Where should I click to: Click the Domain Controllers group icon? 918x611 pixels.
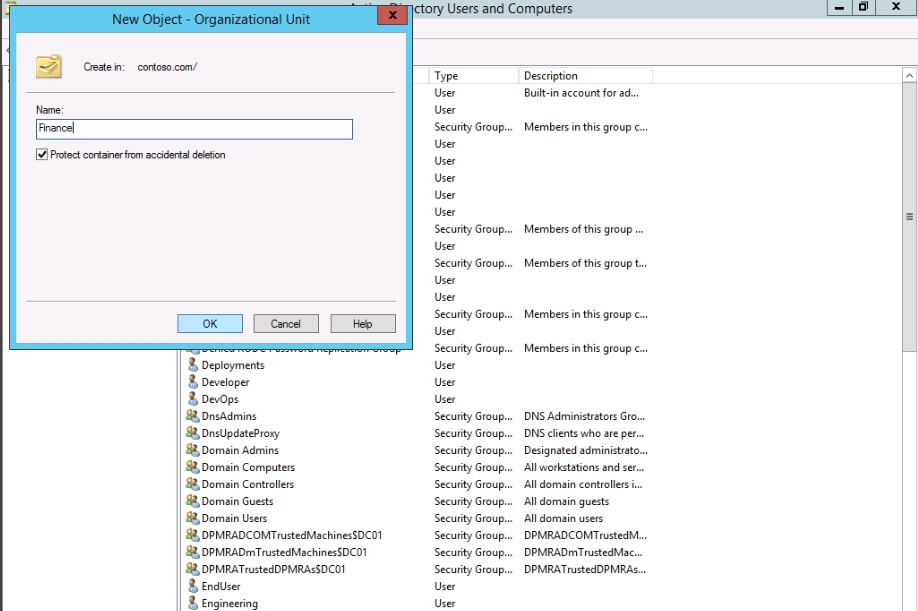point(193,484)
